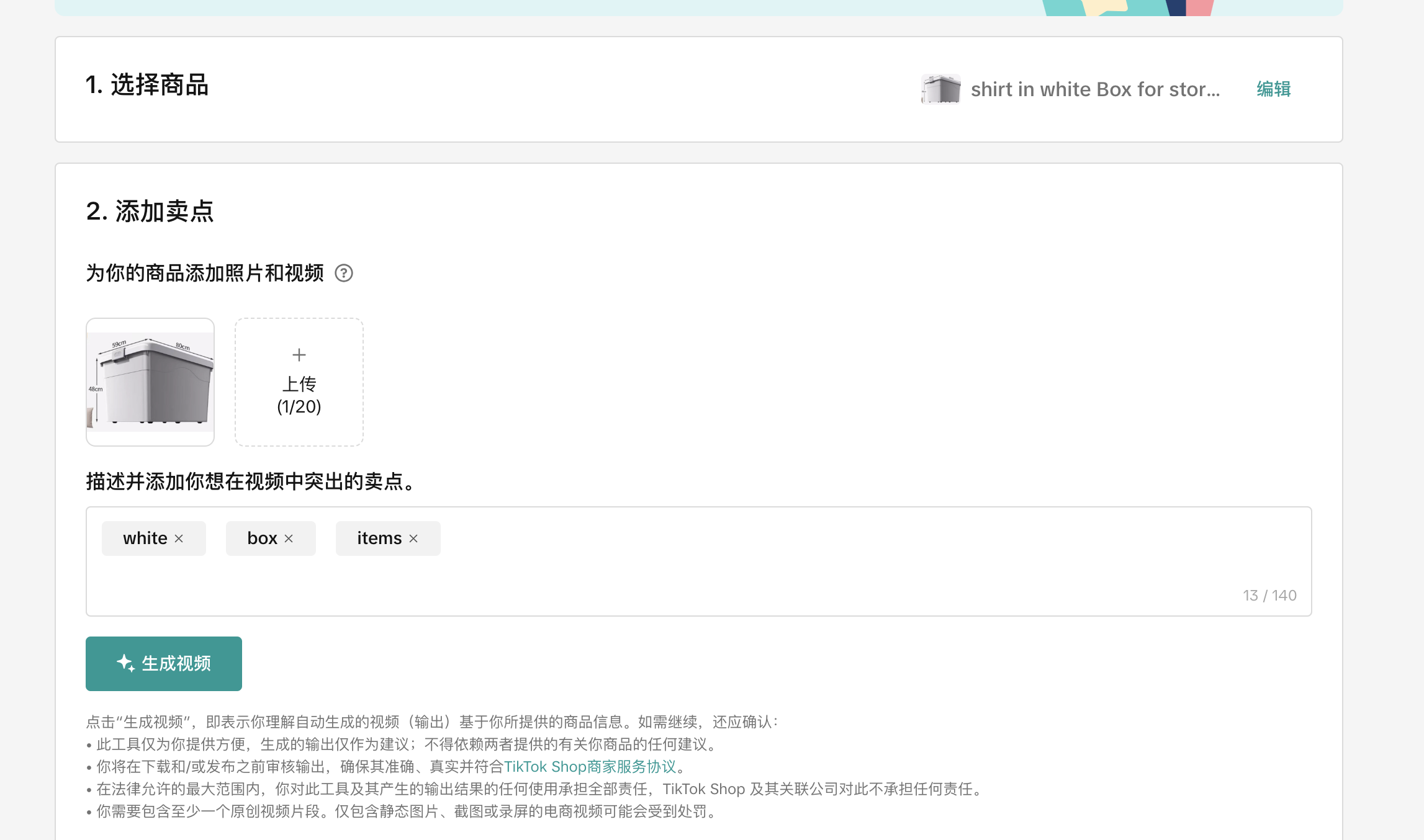Click 编辑 to edit selected product

(x=1273, y=89)
